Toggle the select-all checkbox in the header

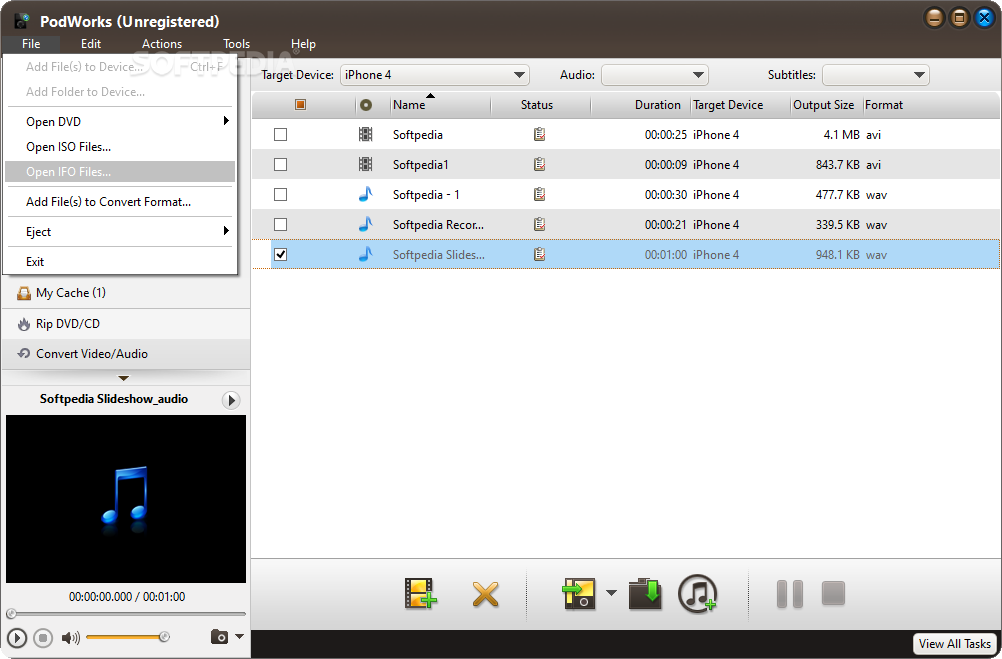click(x=300, y=105)
